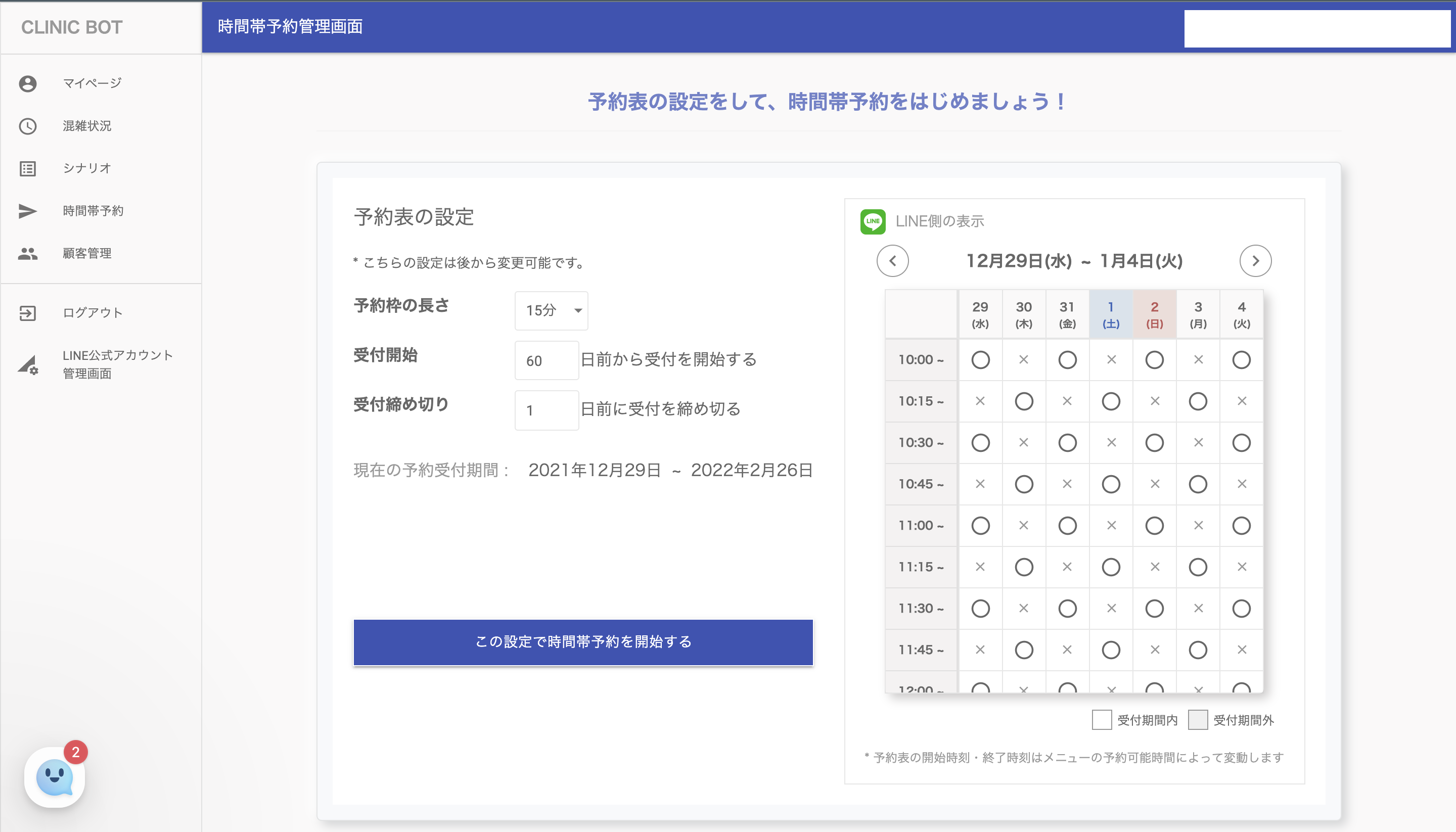Open LINE公式アカウント管理画面 menu item

tap(117, 364)
